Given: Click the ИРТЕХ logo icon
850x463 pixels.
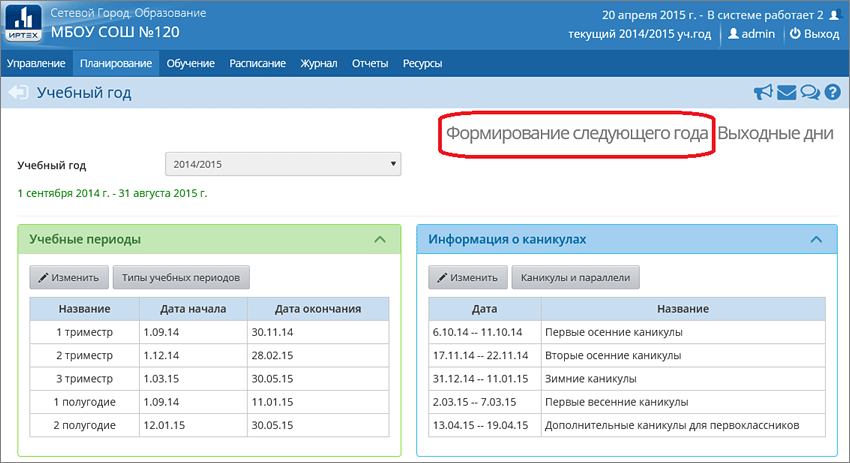Looking at the screenshot, I should [24, 24].
